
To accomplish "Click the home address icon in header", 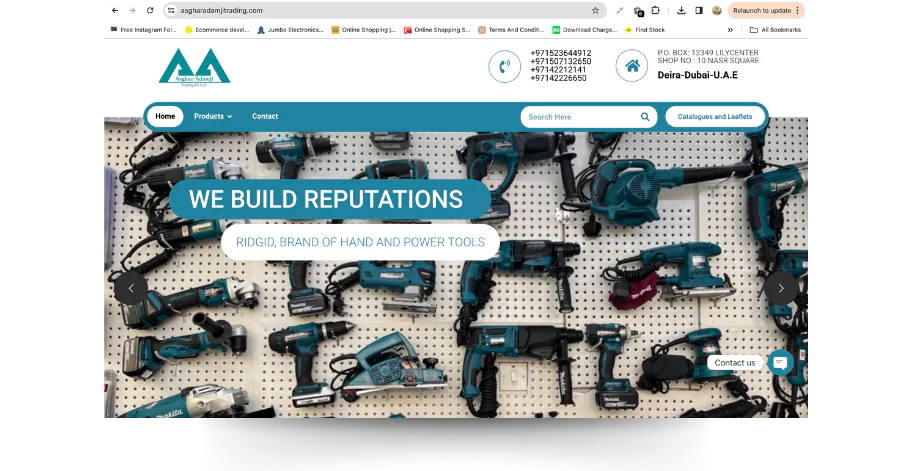I will coord(631,67).
